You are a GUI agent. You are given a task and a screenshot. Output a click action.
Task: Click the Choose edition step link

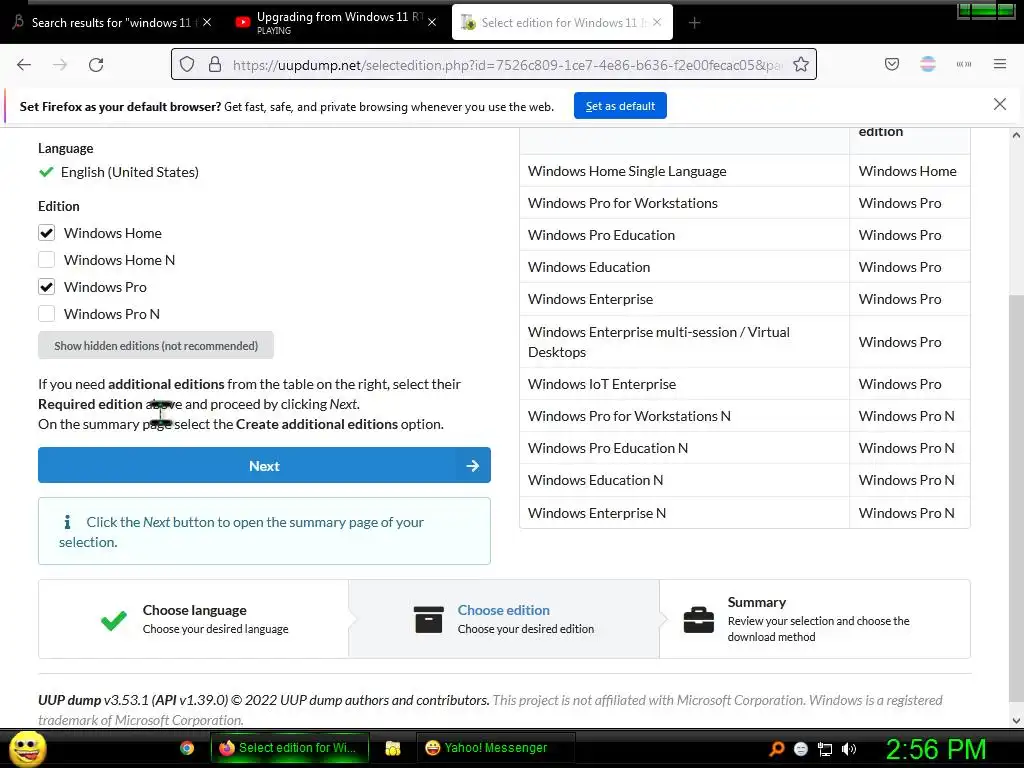click(504, 610)
